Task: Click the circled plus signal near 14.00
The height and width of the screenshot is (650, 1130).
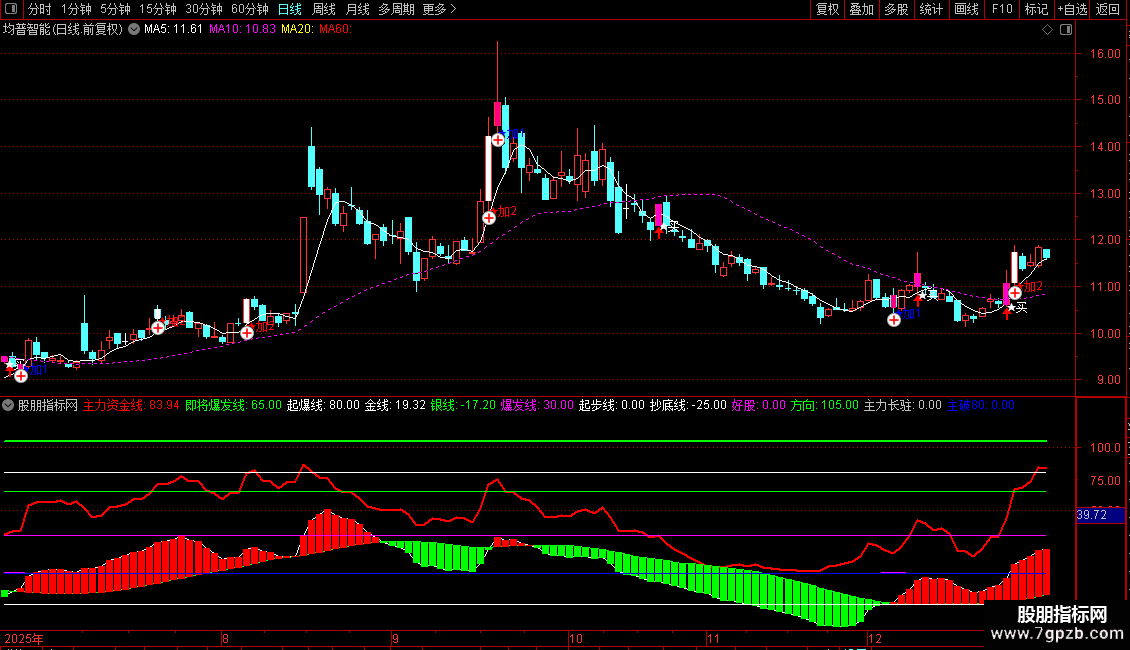Action: (498, 140)
